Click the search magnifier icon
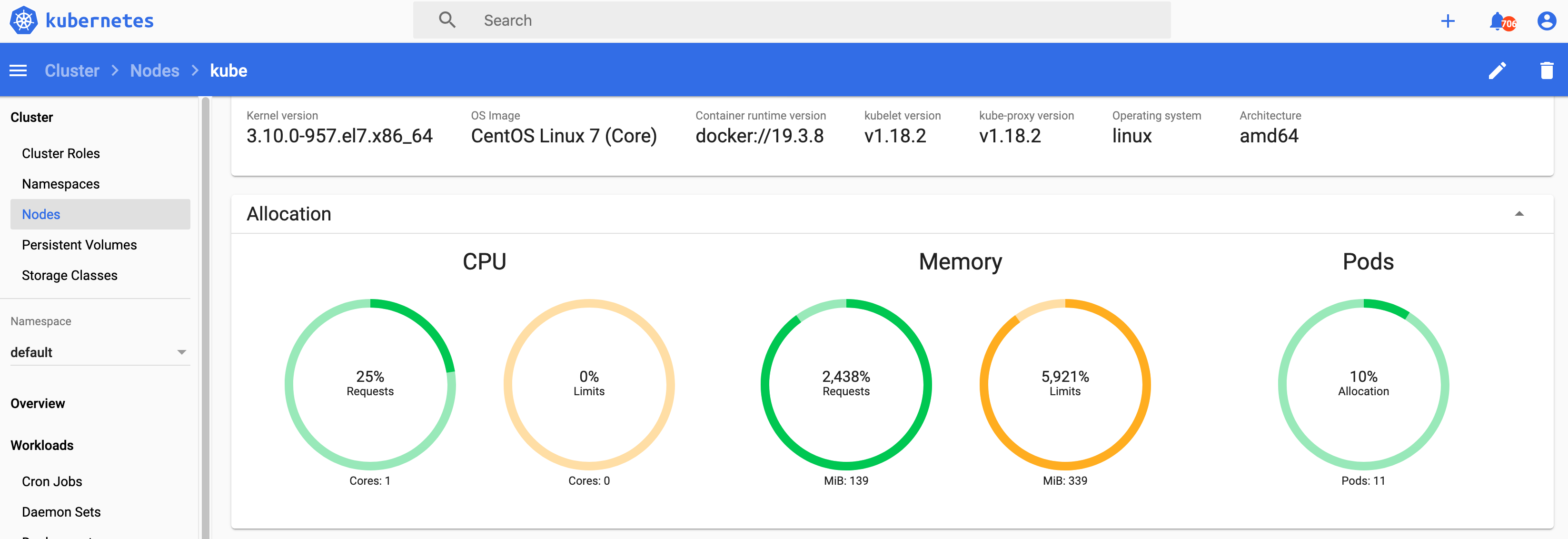This screenshot has width=1568, height=539. pyautogui.click(x=447, y=20)
